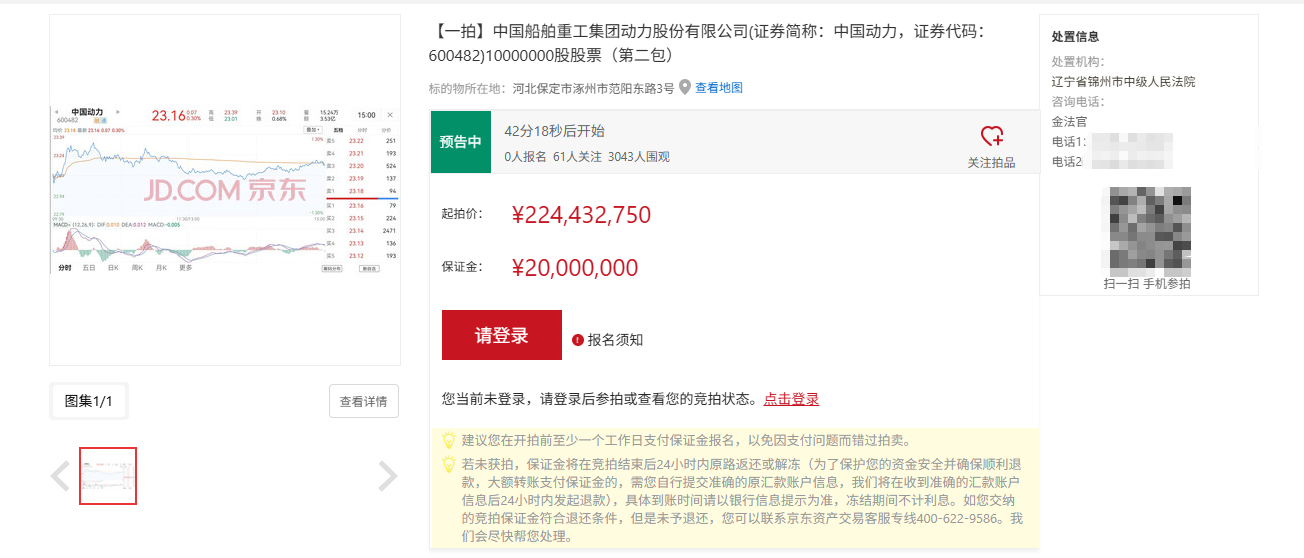Click the 金法官 contact name
The image size is (1304, 558).
(x=1070, y=122)
